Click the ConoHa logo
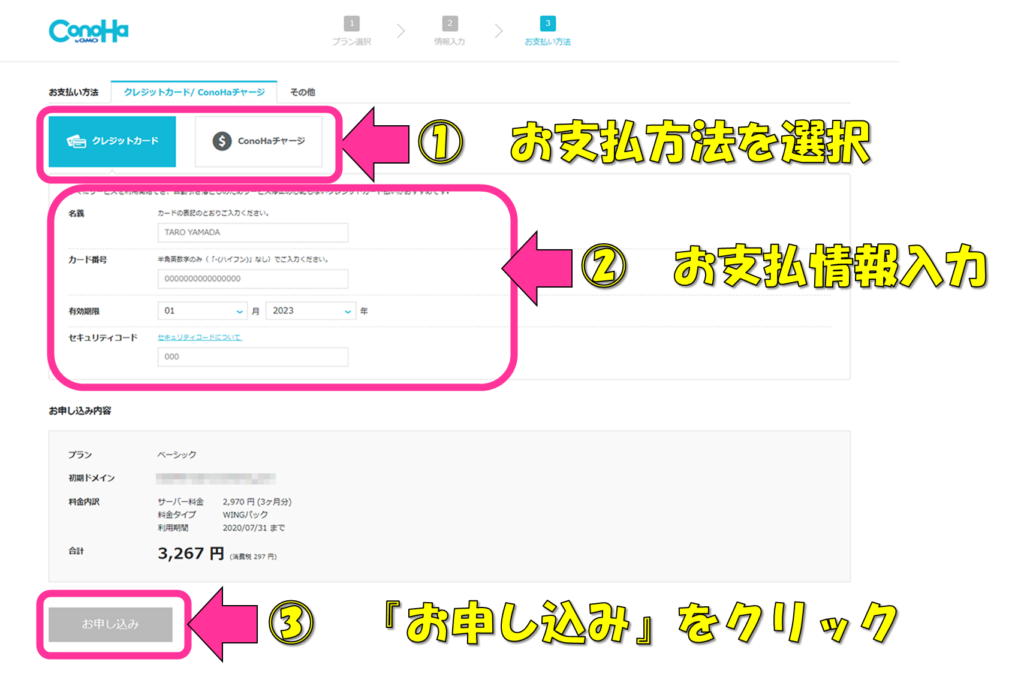1024x674 pixels. 89,31
